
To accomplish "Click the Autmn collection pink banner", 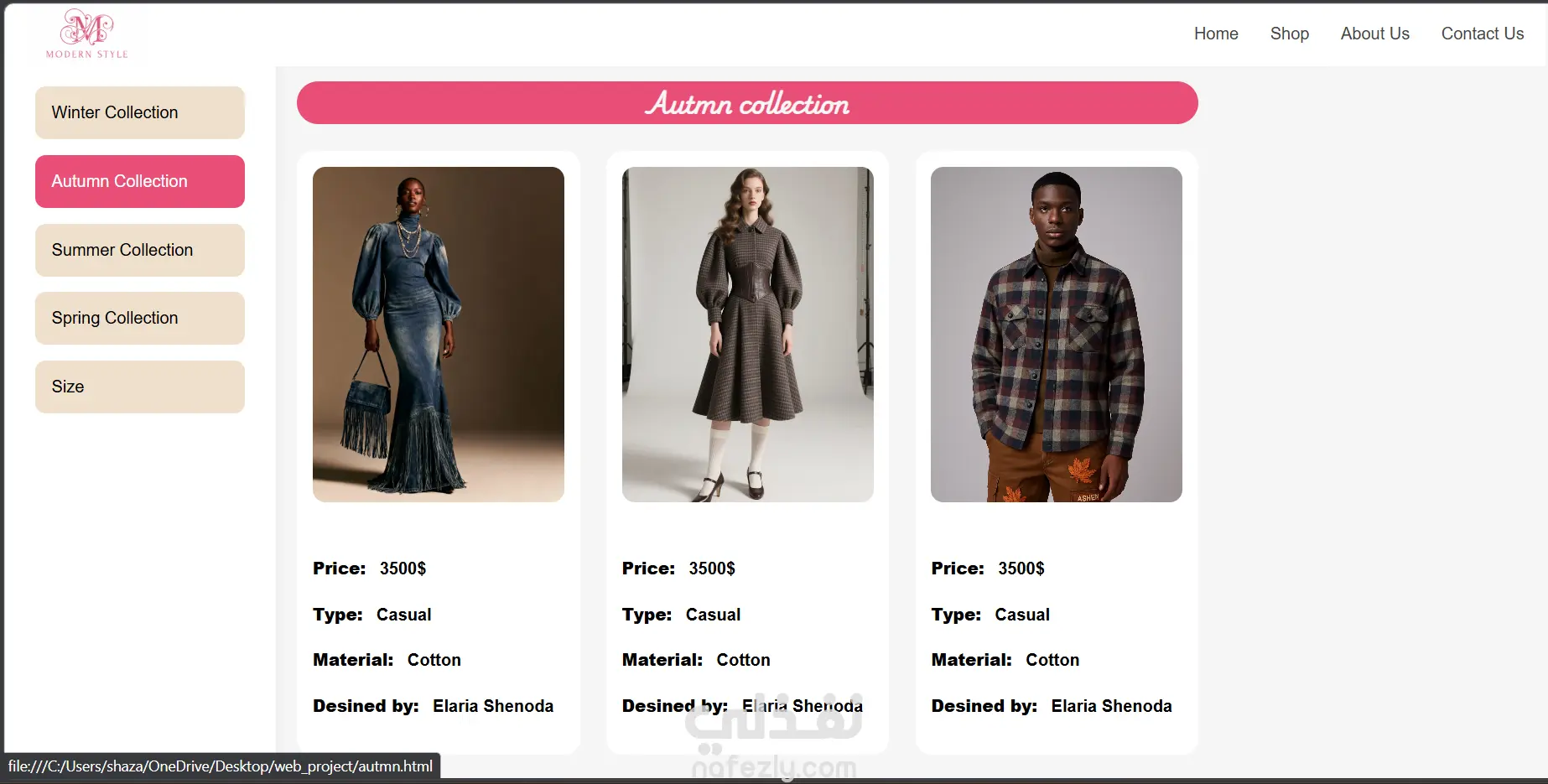I will coord(747,103).
